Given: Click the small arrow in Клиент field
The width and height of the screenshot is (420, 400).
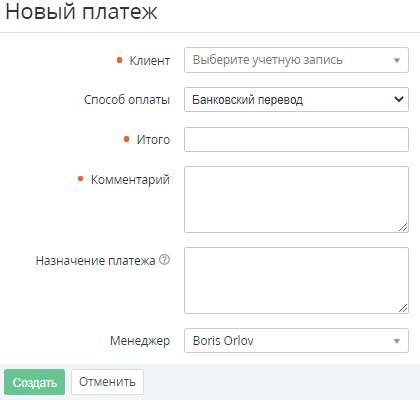Looking at the screenshot, I should pos(397,60).
